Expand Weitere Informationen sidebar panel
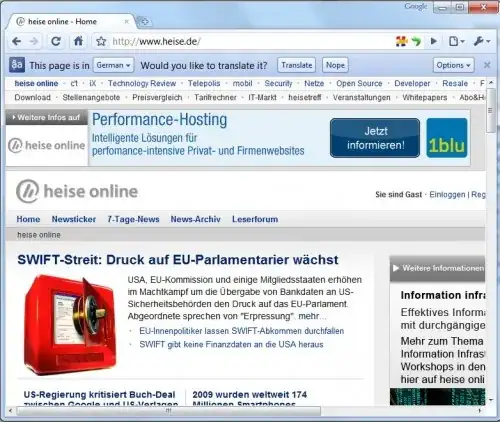Screen dimensions: 500x422 point(437,268)
